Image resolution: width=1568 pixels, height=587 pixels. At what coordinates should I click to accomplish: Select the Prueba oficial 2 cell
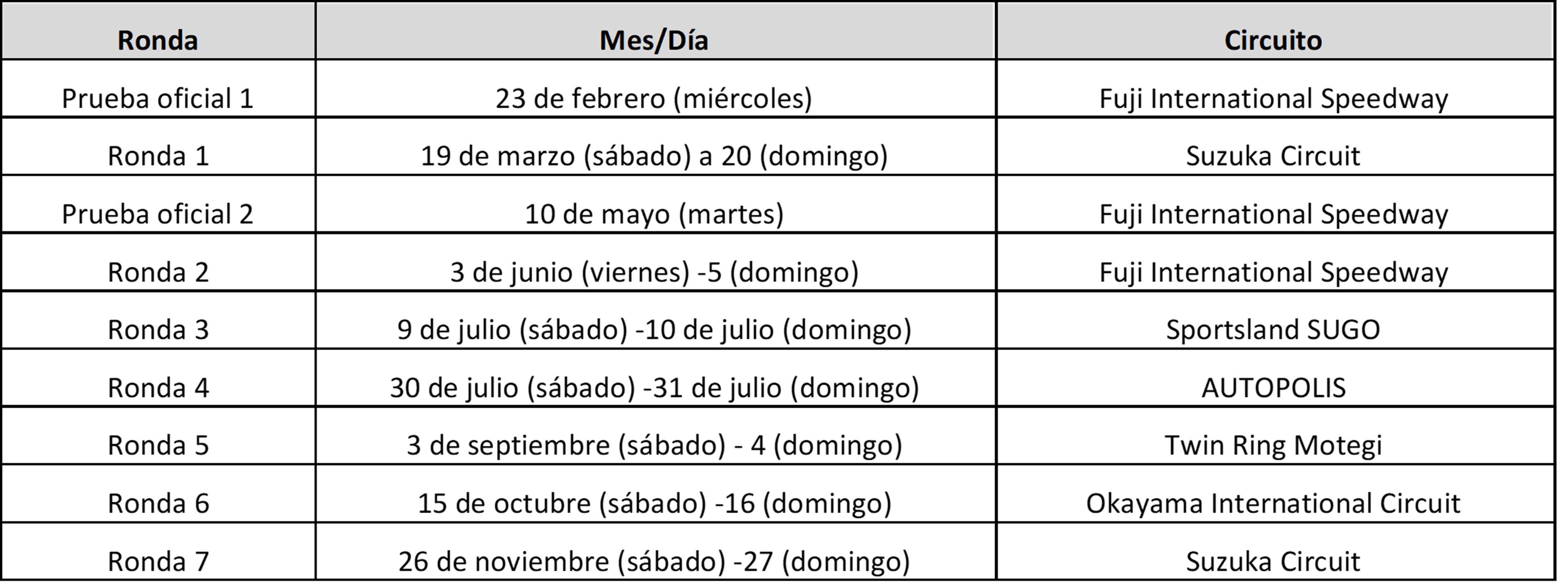pyautogui.click(x=158, y=214)
